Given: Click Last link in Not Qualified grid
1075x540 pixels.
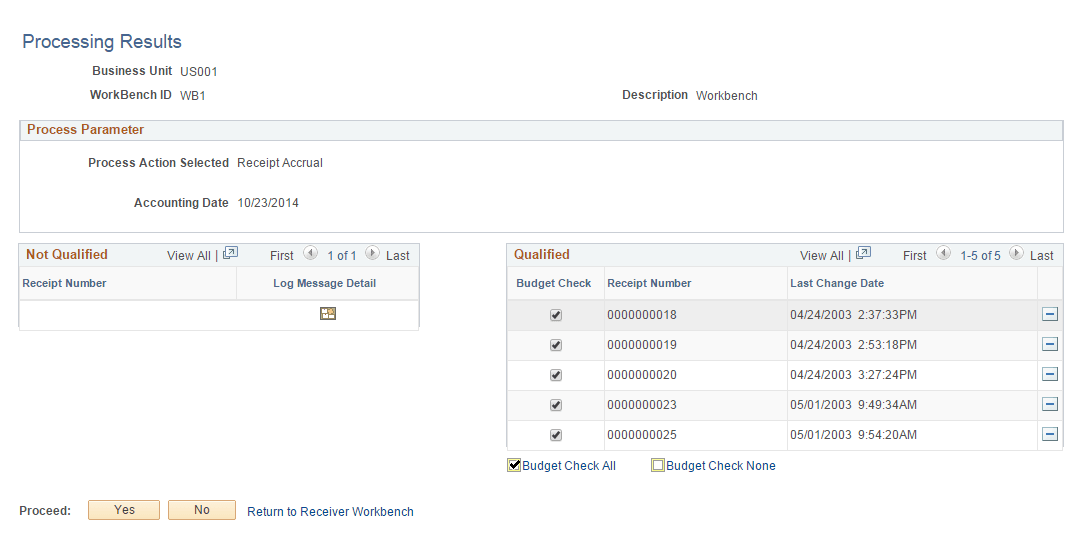Looking at the screenshot, I should [398, 256].
